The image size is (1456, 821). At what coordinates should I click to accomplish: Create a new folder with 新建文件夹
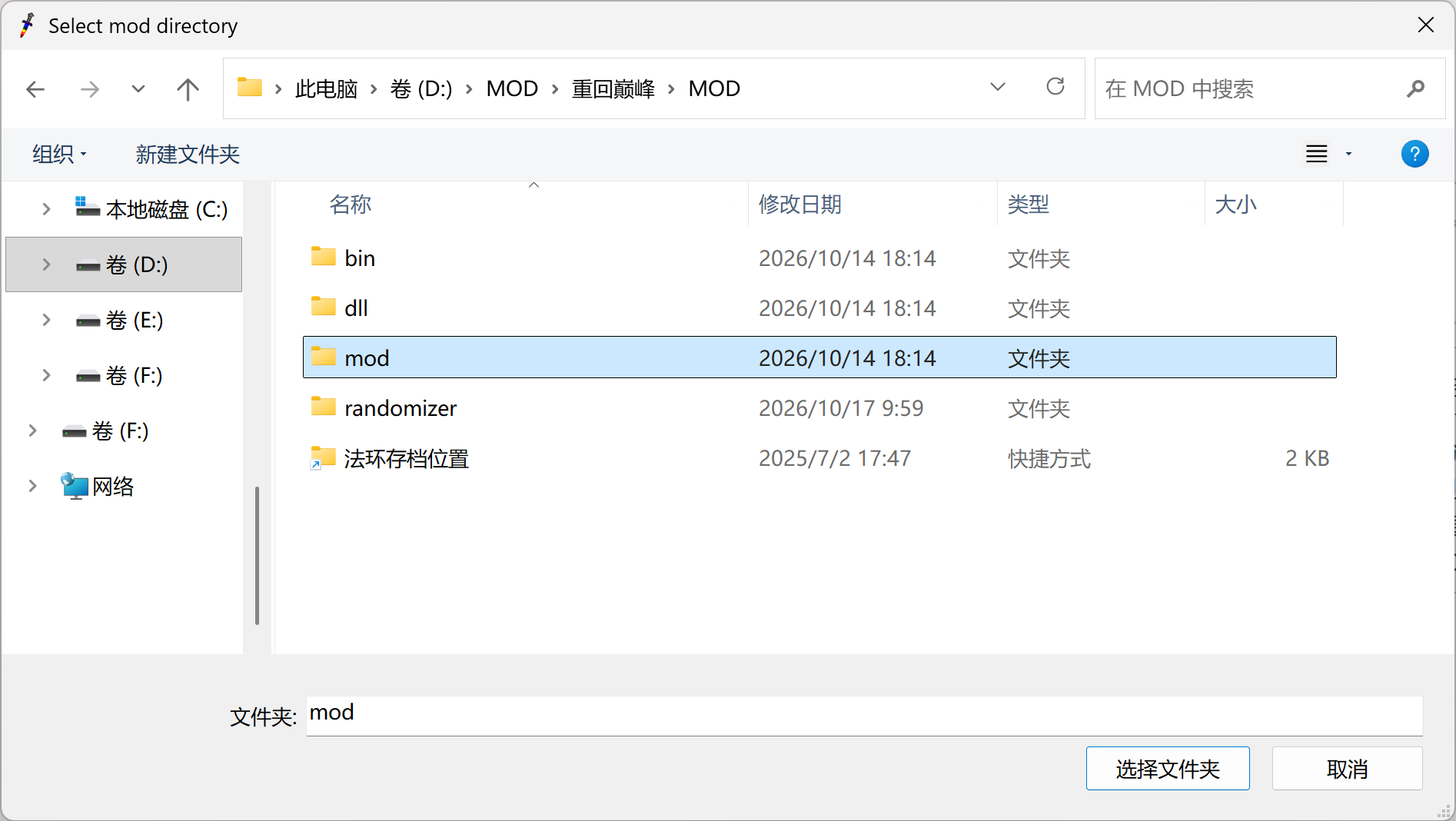(x=188, y=154)
